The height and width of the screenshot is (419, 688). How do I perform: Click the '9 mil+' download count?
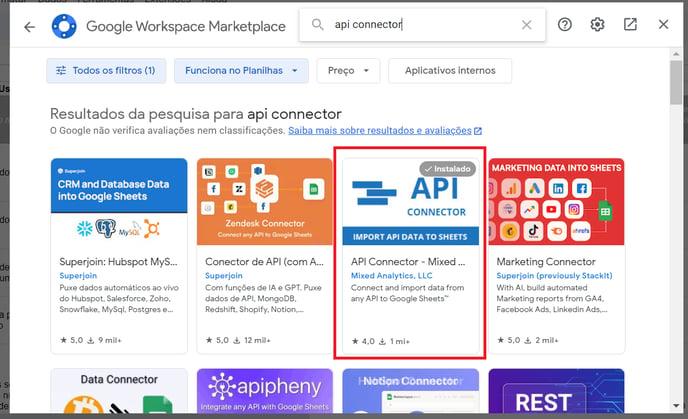click(104, 340)
